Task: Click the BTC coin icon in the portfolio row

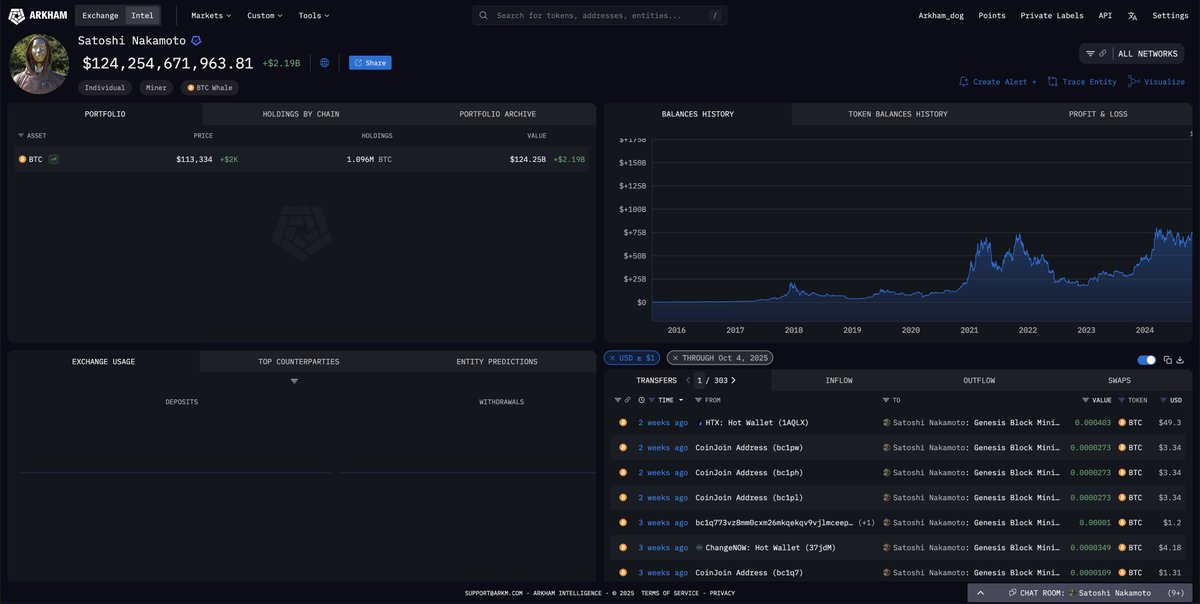Action: coord(22,159)
